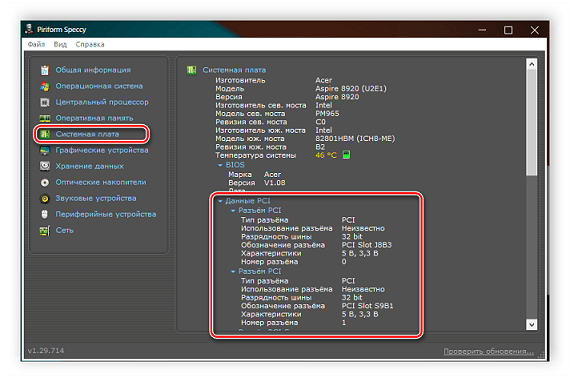Minimize the Speccy window

click(482, 30)
